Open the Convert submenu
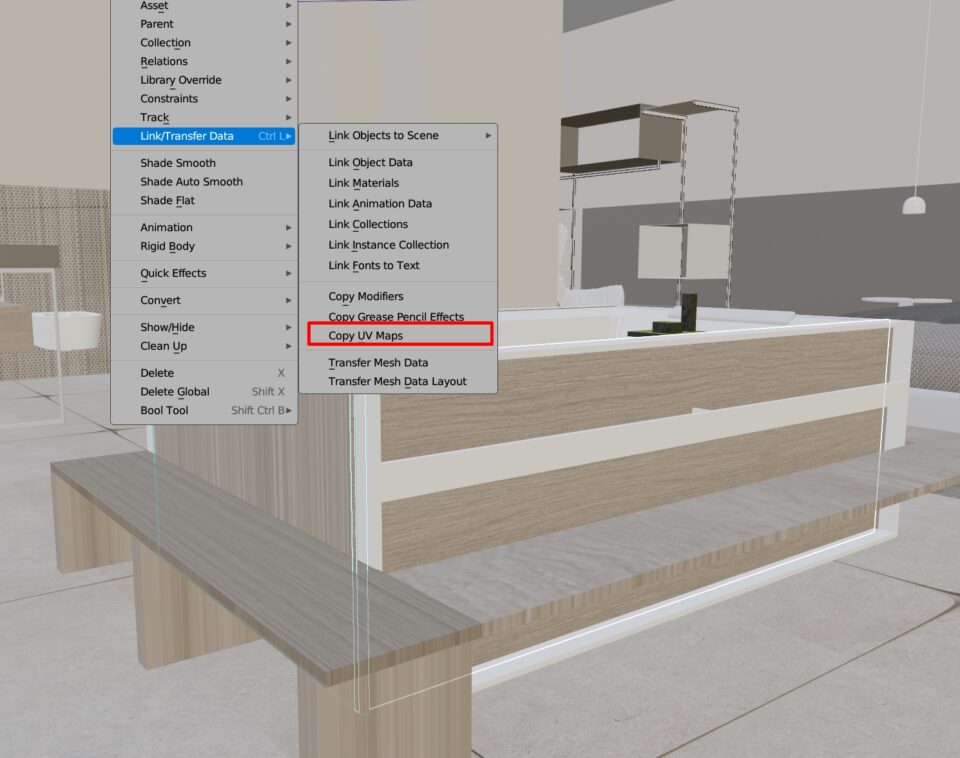 tap(160, 301)
